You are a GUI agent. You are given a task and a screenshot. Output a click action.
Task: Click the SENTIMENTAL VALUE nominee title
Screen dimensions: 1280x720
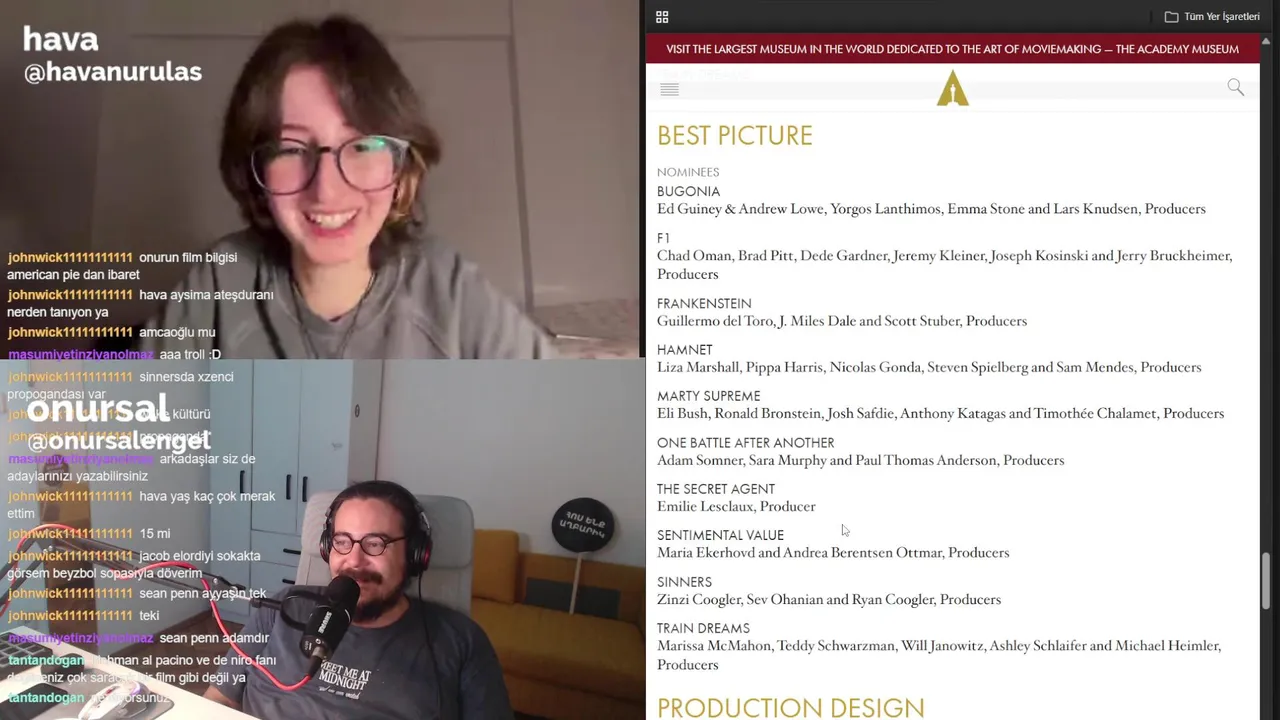(x=720, y=536)
